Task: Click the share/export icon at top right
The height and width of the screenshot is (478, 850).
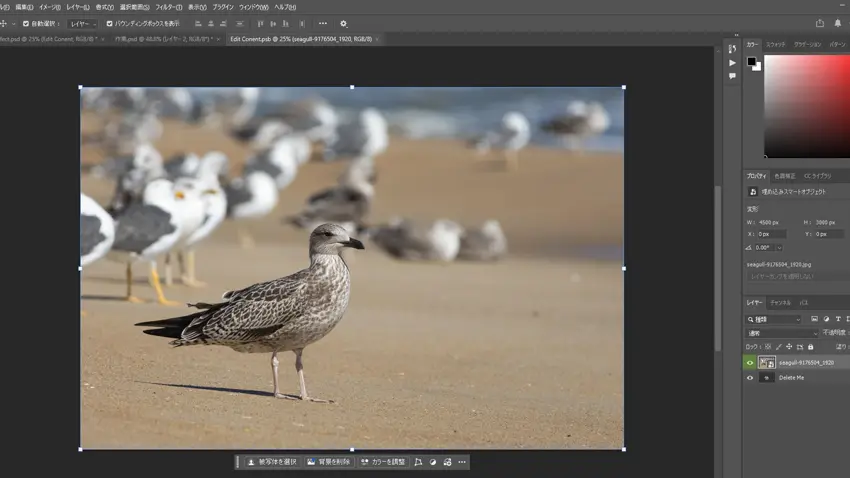Action: (820, 24)
